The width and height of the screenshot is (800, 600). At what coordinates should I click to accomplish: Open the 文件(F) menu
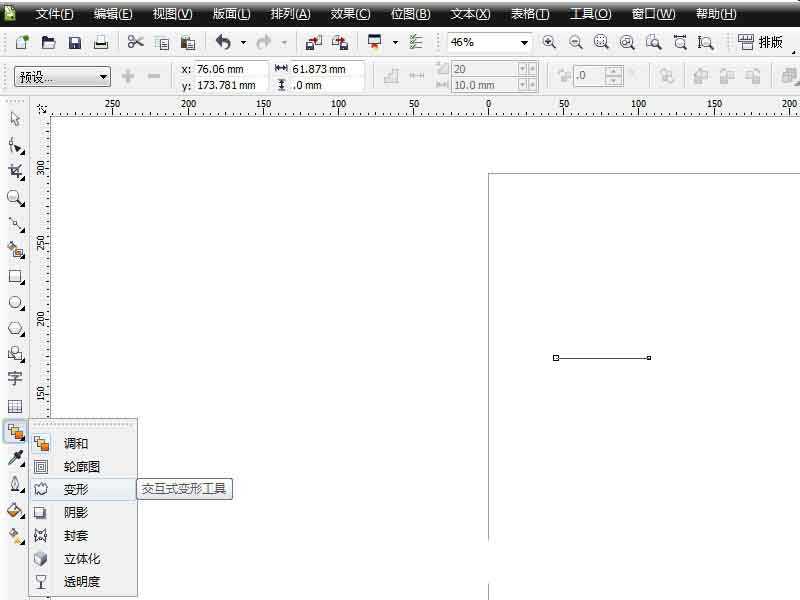coord(55,14)
